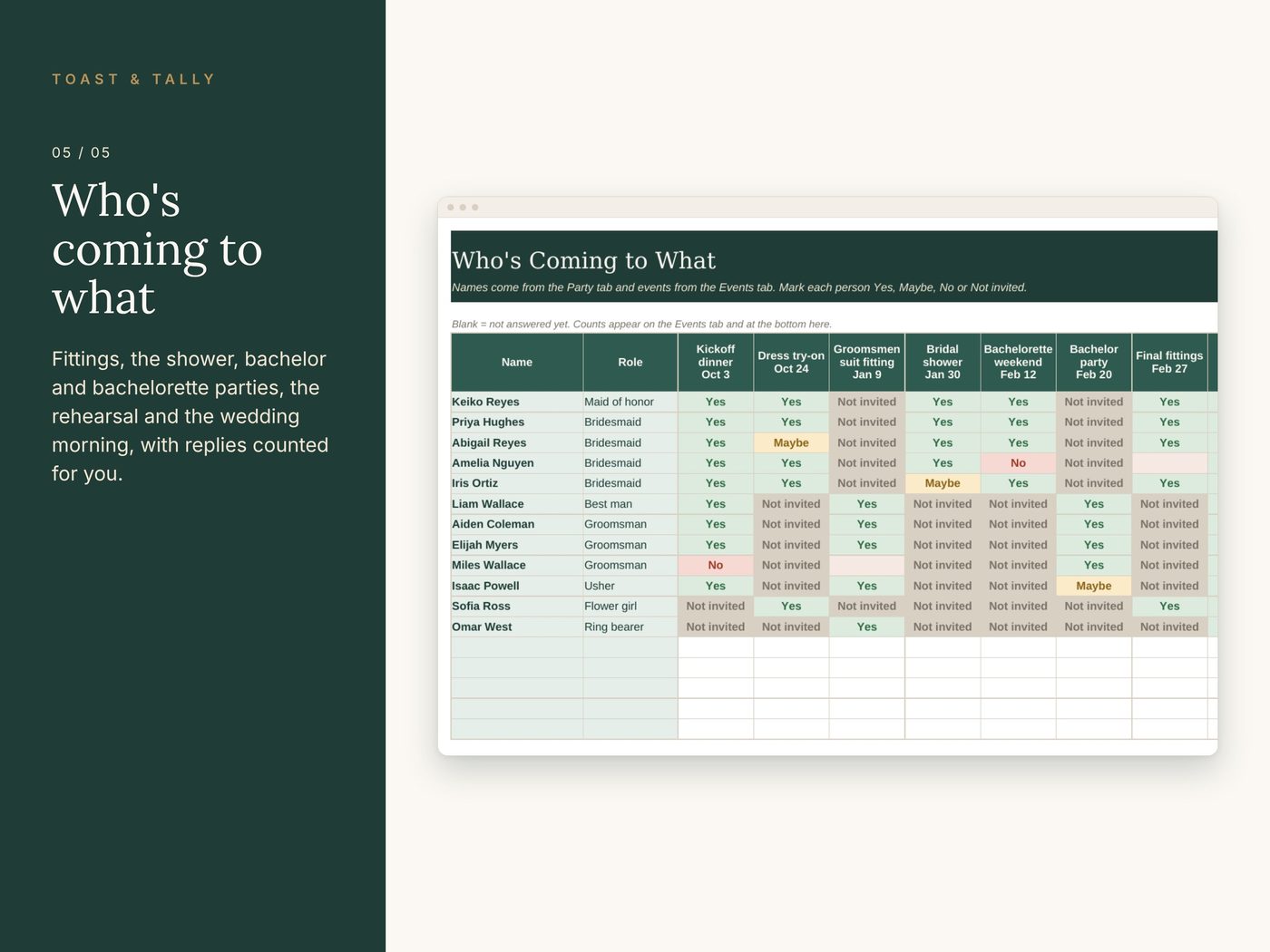Select the Bridal shower Jan 30 header
The height and width of the screenshot is (952, 1270).
pos(943,363)
